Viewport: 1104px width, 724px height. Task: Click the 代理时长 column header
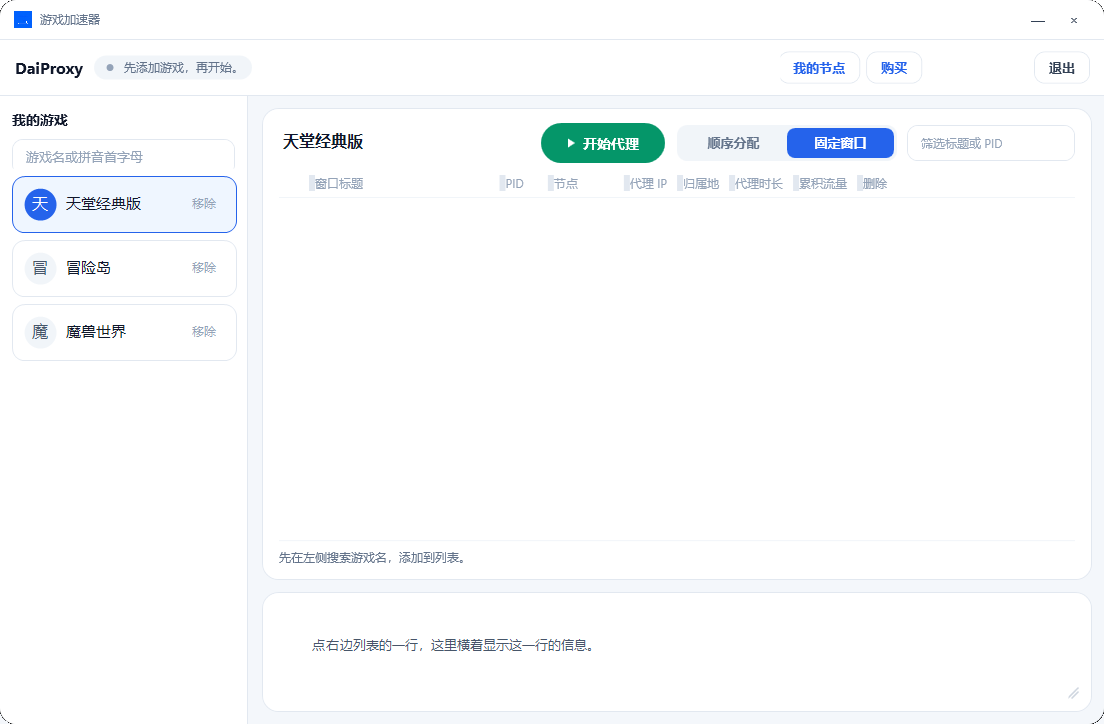pos(759,184)
